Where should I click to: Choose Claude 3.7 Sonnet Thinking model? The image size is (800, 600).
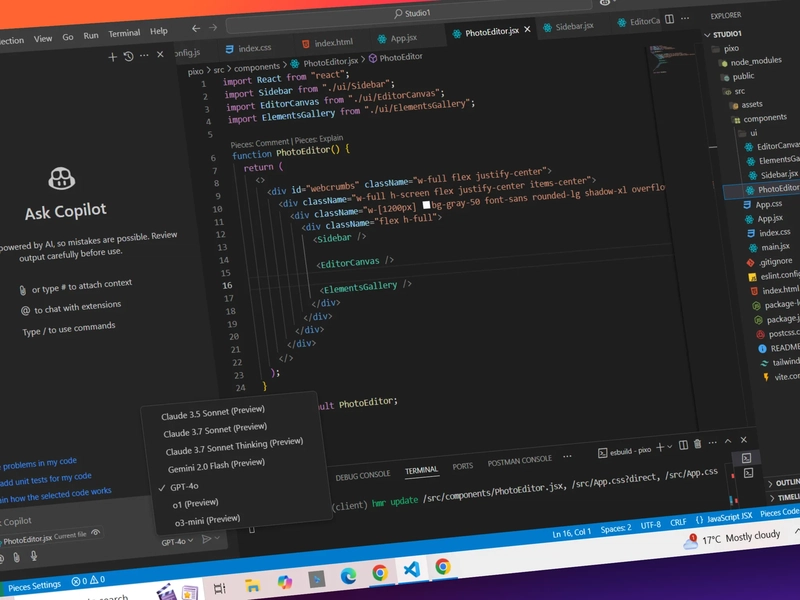pos(234,447)
